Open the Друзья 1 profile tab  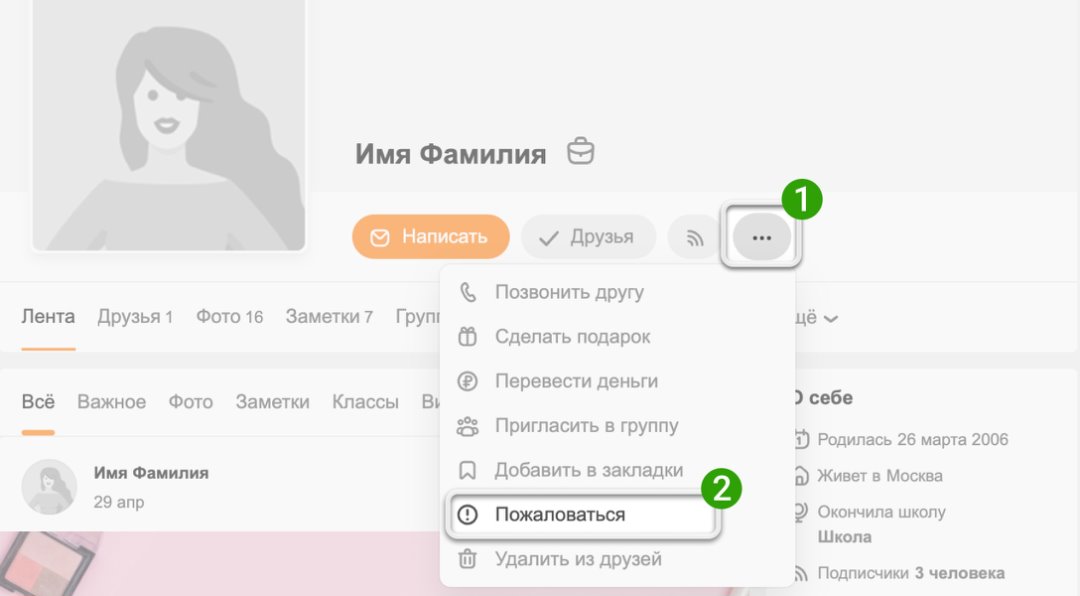[x=135, y=317]
